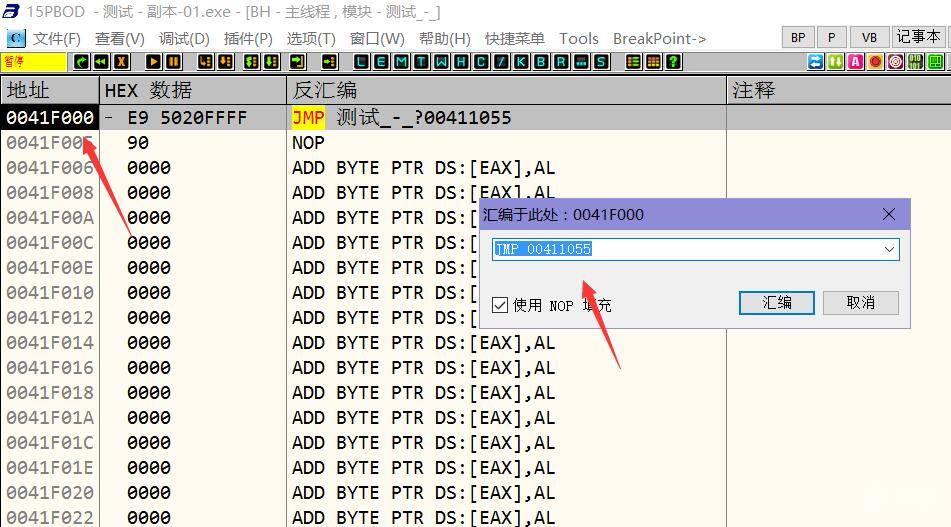Click the green window layout icon
Viewport: 951px width, 527px height.
click(x=936, y=62)
